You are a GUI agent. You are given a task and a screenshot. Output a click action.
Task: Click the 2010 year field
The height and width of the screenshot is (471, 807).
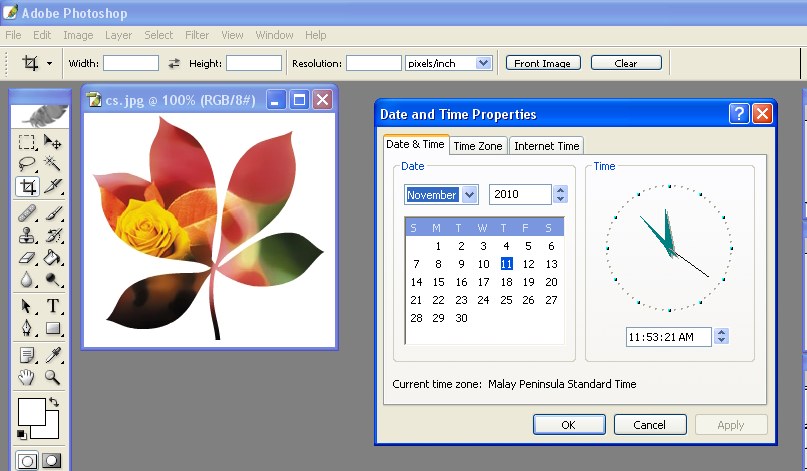tap(520, 195)
